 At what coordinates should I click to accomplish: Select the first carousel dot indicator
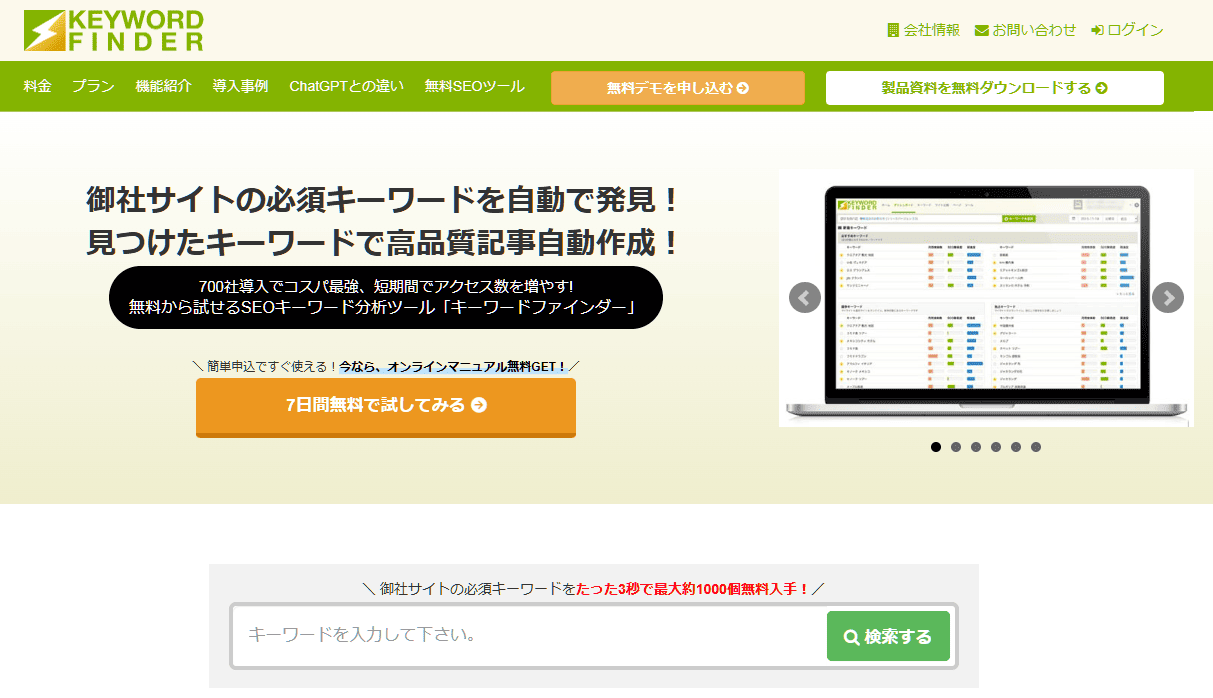coord(936,447)
